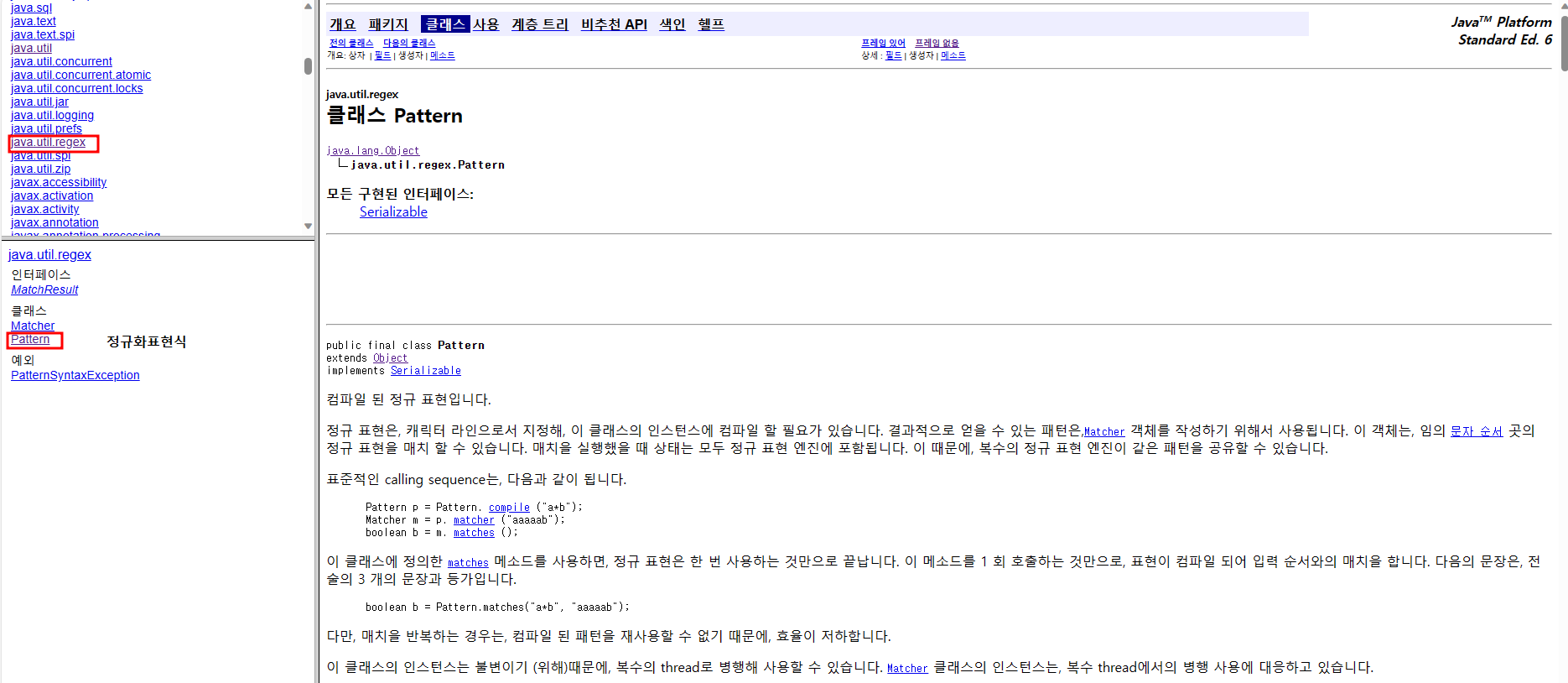Screen dimensions: 1568x683
Task: Open java.util.logging package link
Action: [x=52, y=115]
